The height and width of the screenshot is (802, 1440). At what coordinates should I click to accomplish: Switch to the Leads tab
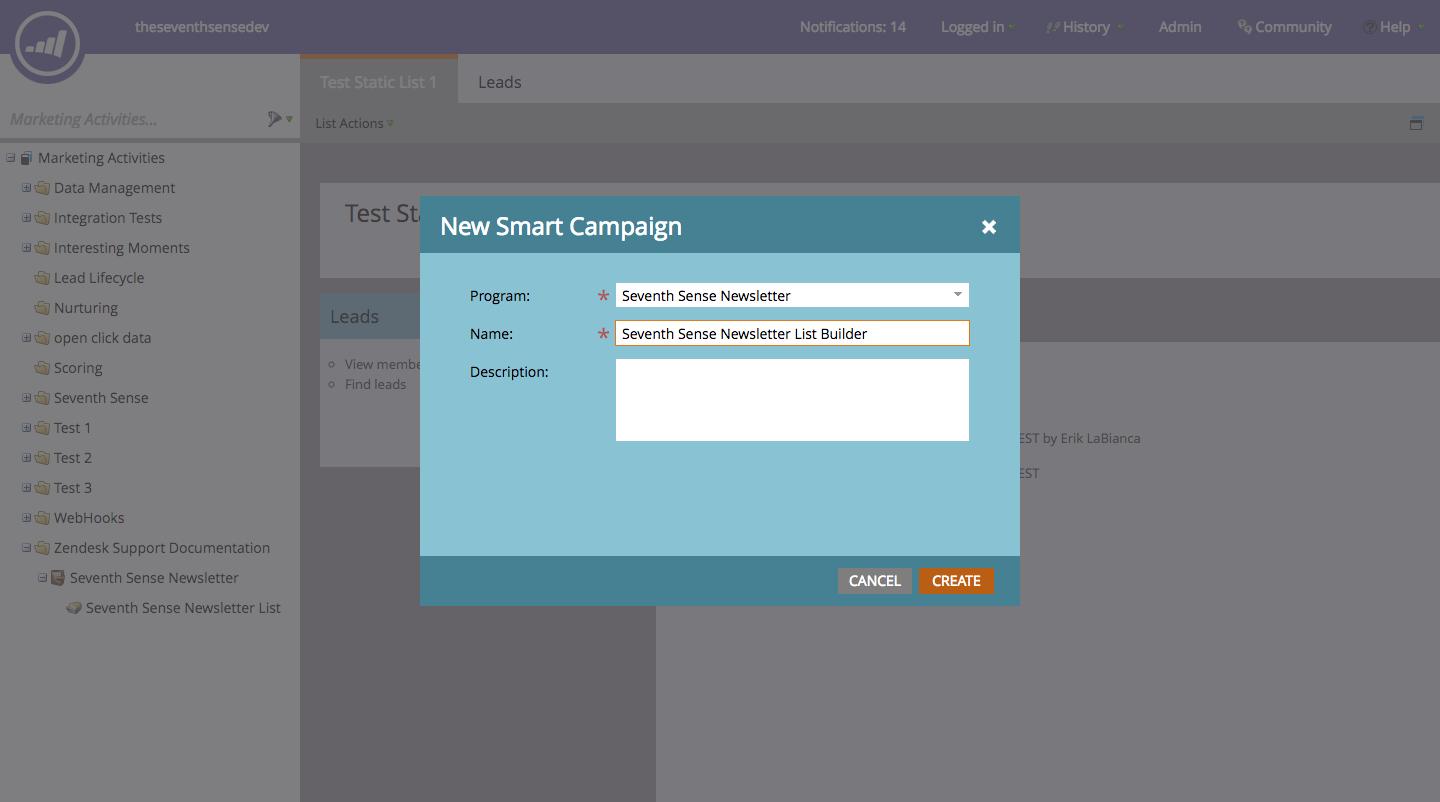click(499, 82)
